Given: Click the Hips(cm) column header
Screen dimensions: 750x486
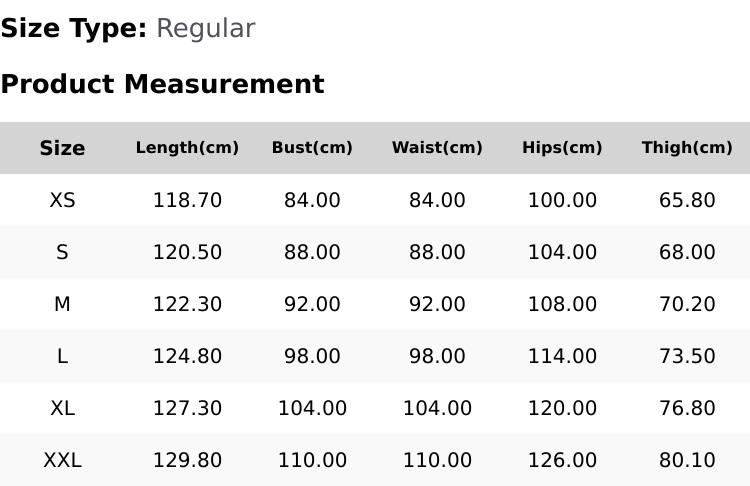Looking at the screenshot, I should (562, 148).
